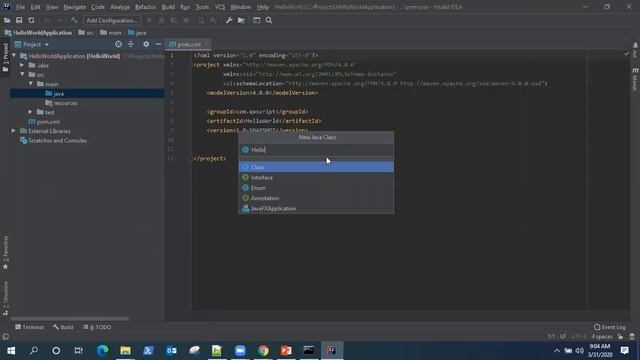Viewport: 640px width, 360px height.
Task: Open the Event Log
Action: click(610, 327)
